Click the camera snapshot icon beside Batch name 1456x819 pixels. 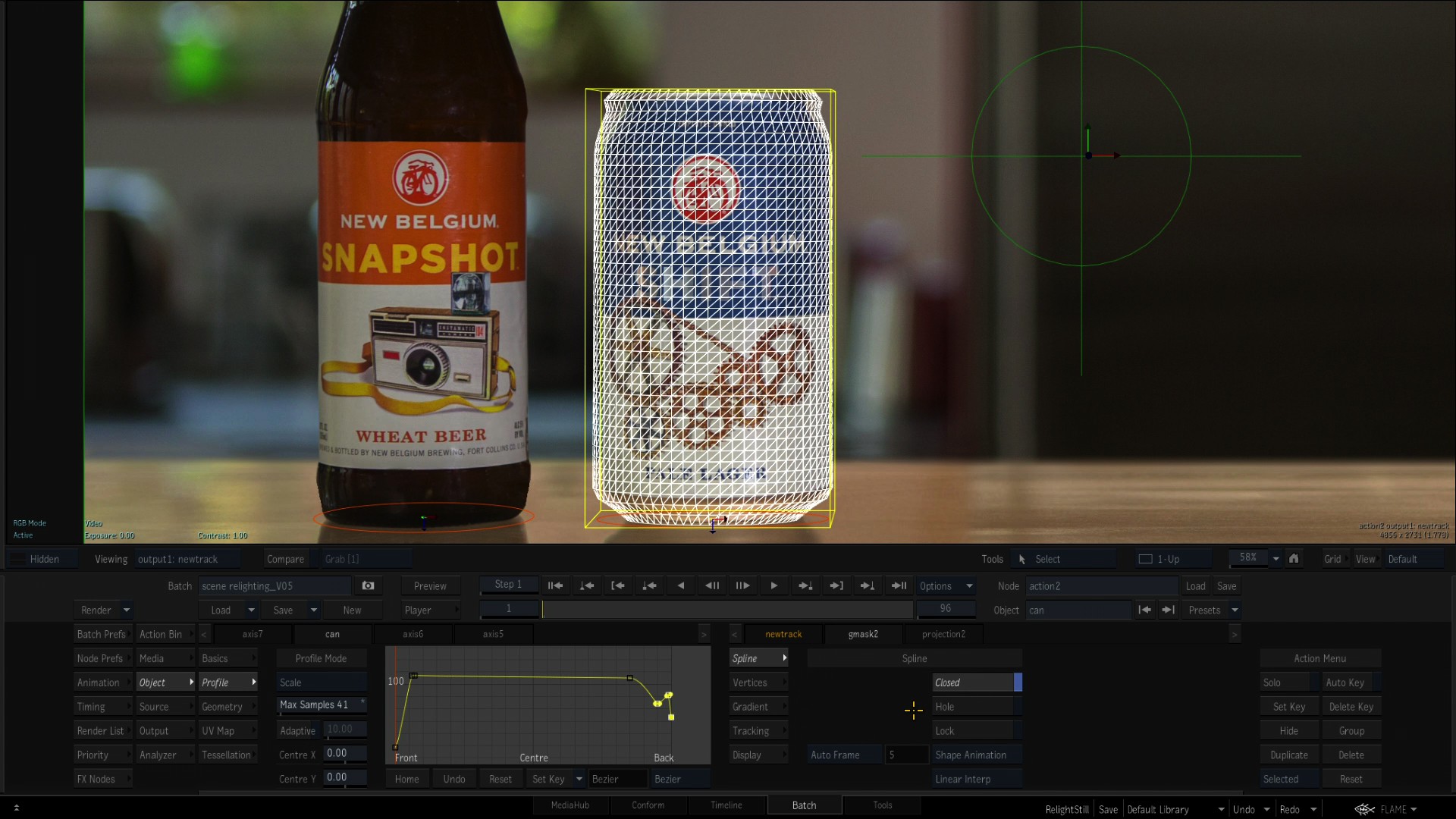click(368, 585)
